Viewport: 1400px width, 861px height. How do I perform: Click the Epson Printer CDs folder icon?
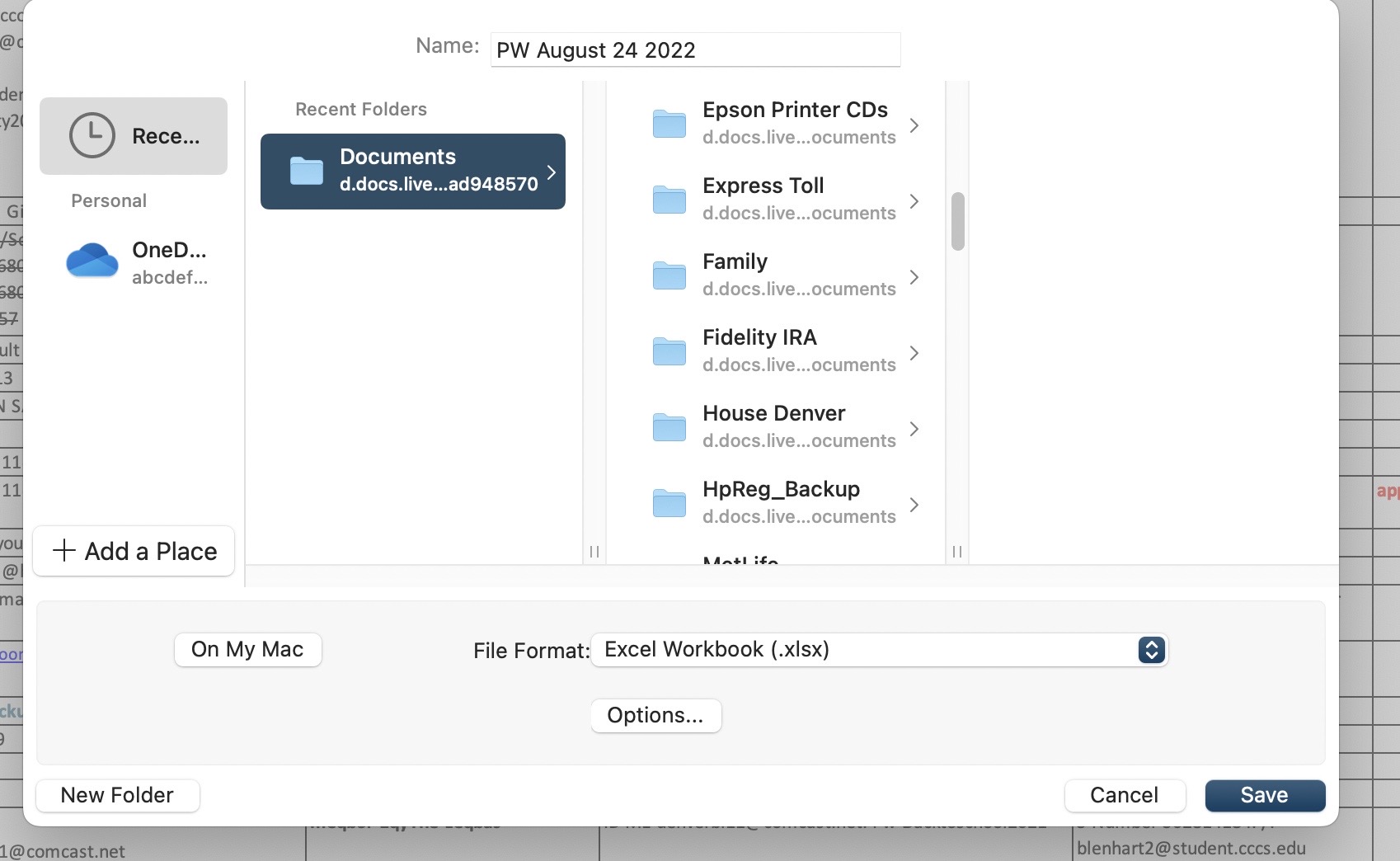coord(669,124)
